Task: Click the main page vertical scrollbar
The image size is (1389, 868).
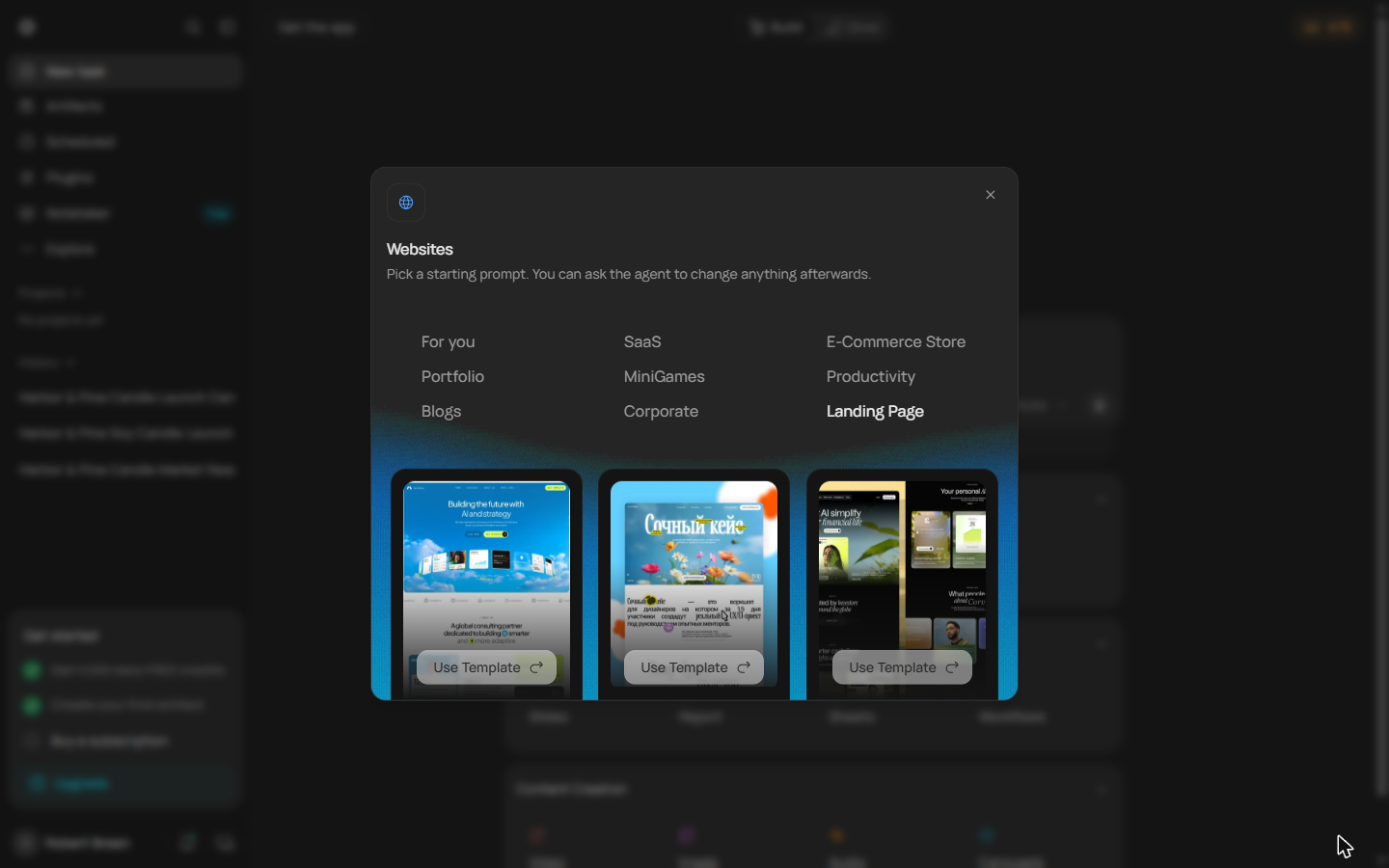Action: [x=1381, y=405]
